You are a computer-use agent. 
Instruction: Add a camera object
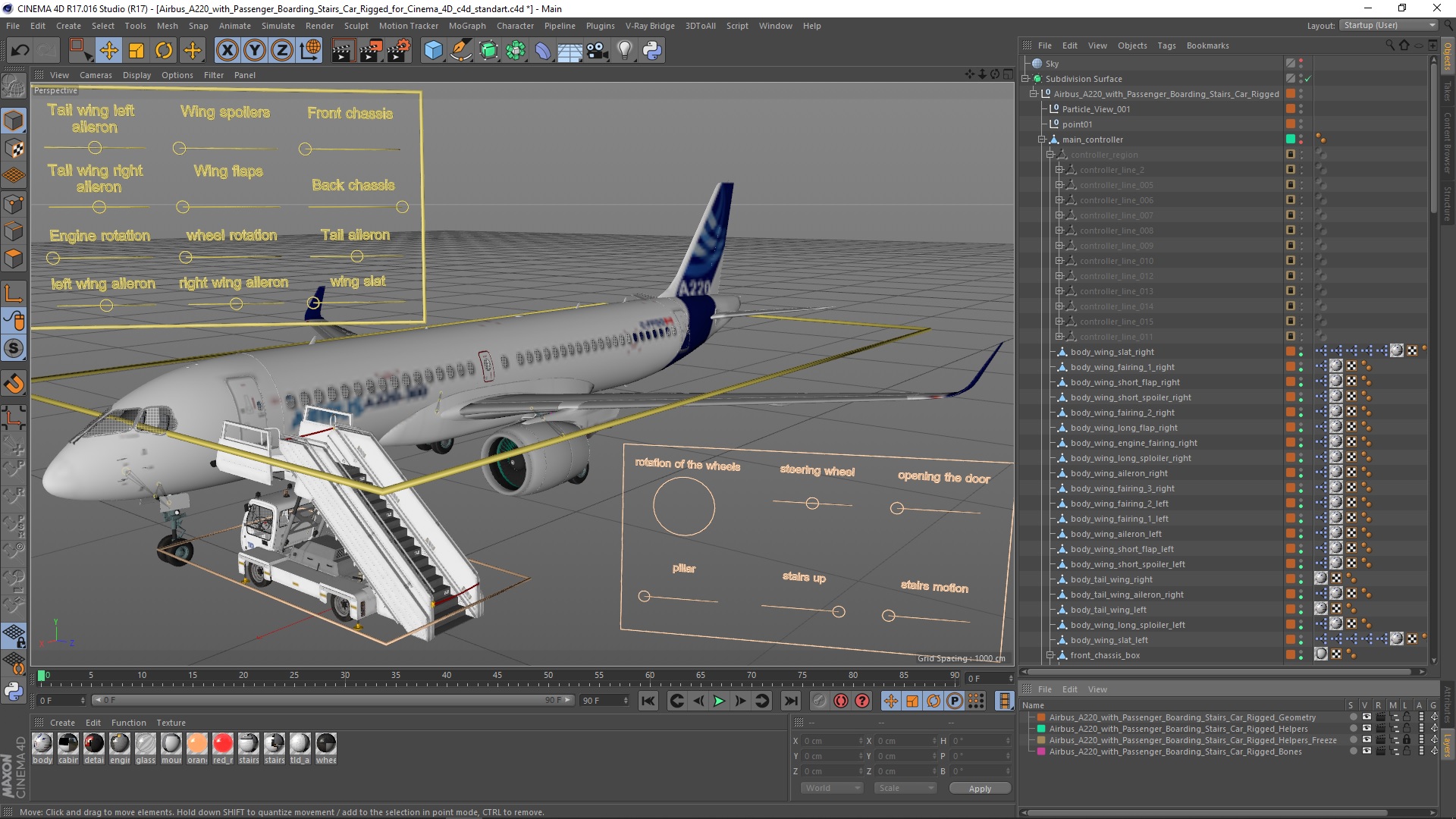pos(597,51)
